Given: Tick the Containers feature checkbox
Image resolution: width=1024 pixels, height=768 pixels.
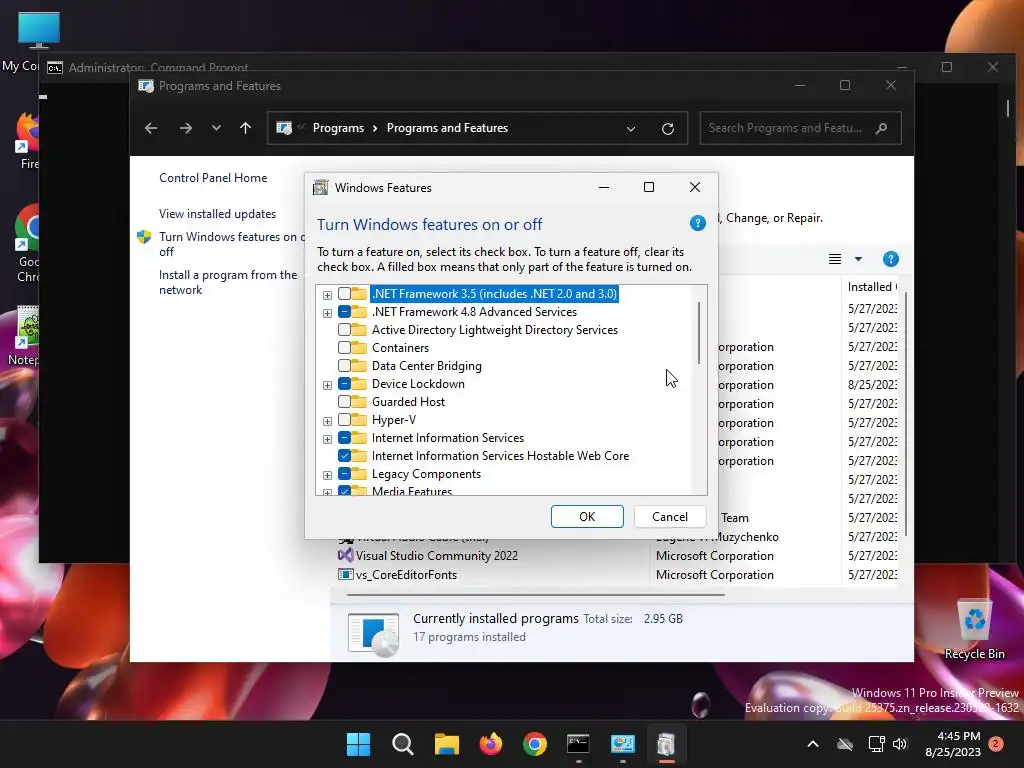Looking at the screenshot, I should pyautogui.click(x=344, y=348).
